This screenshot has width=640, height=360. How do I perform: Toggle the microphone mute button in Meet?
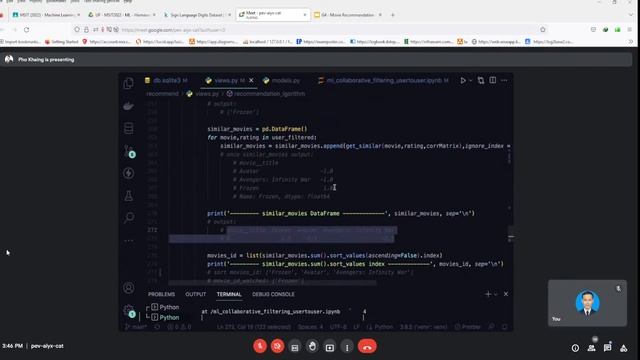coord(260,346)
